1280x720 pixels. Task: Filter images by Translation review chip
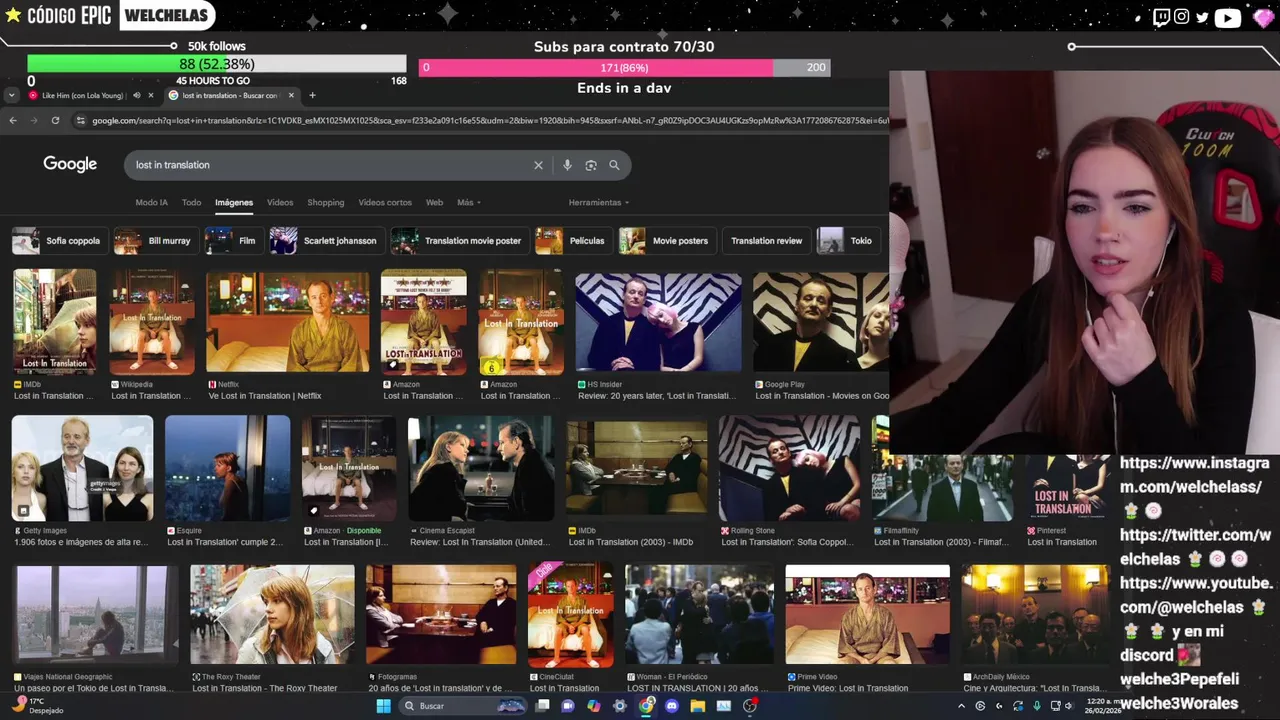766,241
